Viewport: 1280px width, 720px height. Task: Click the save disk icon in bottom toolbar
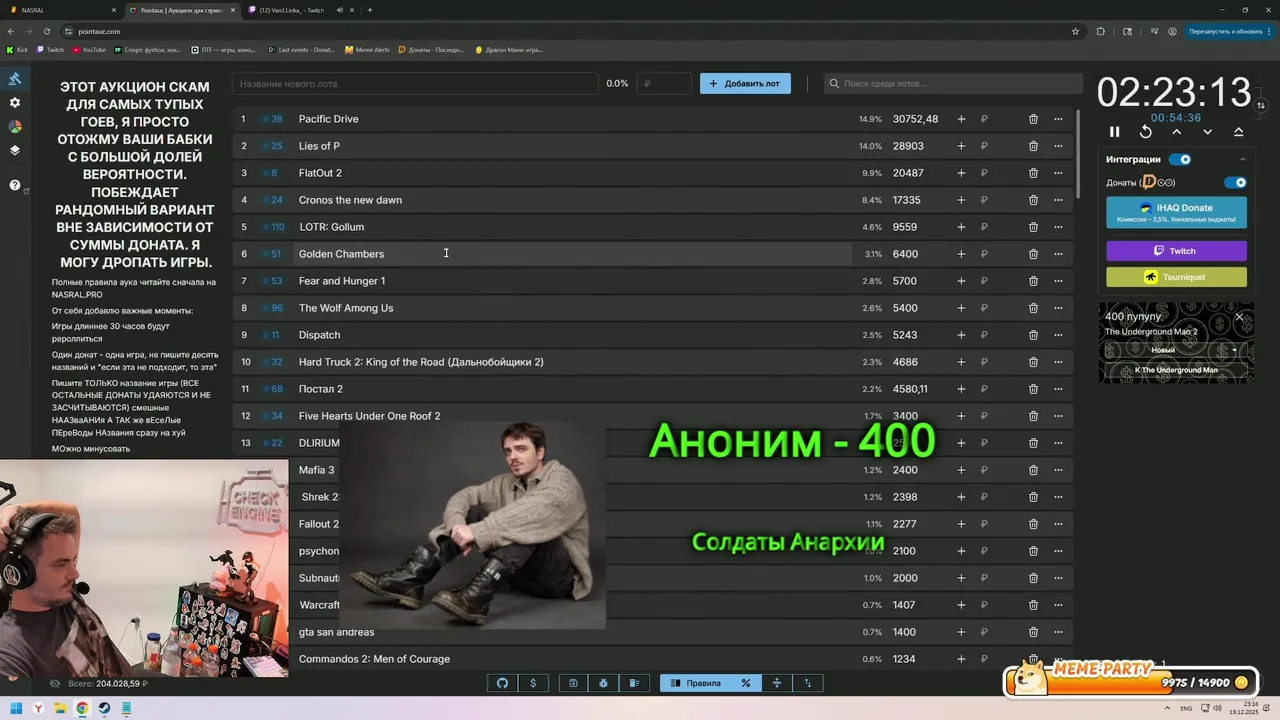click(x=573, y=683)
